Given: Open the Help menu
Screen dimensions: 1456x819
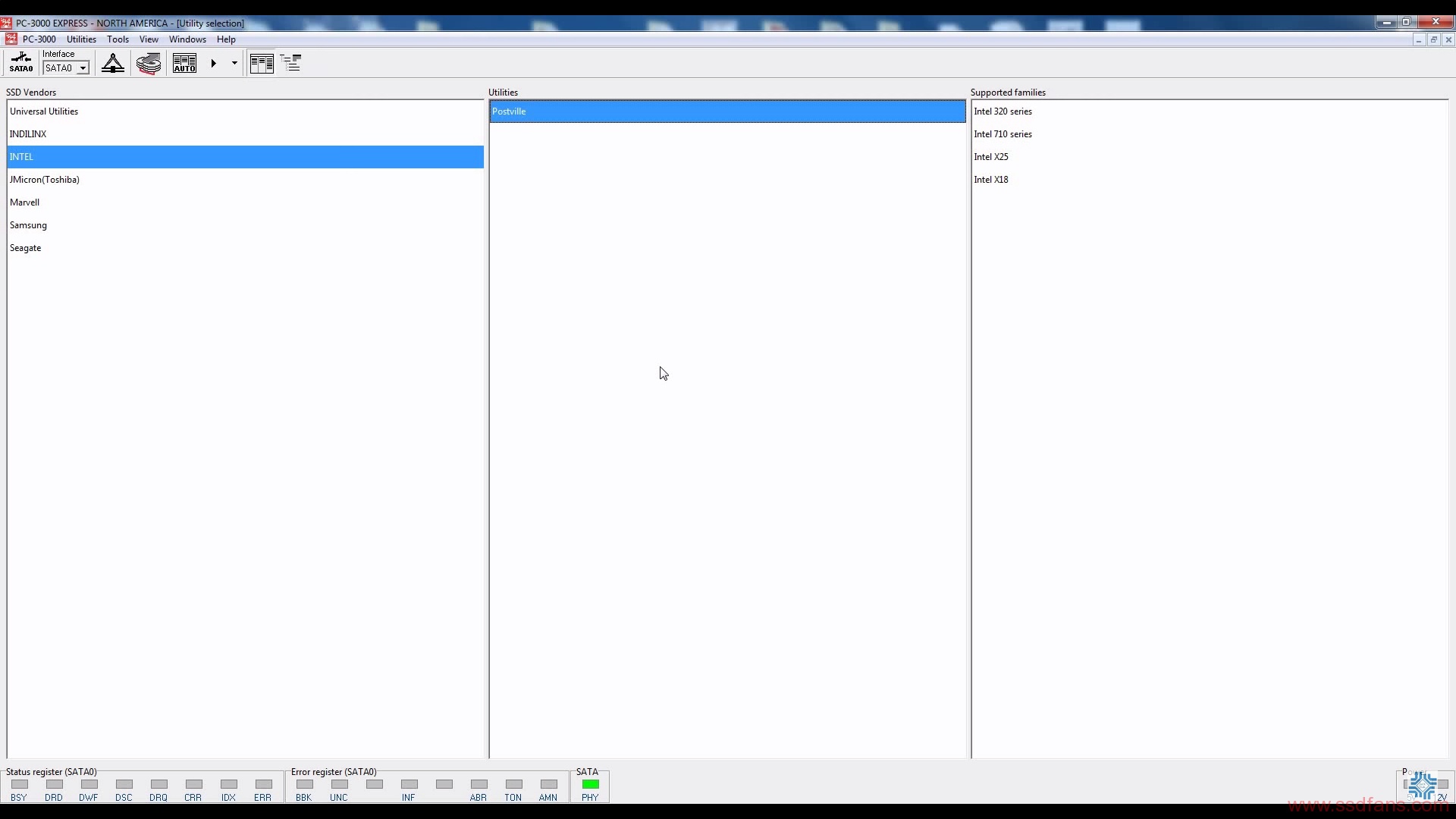Looking at the screenshot, I should tap(226, 39).
